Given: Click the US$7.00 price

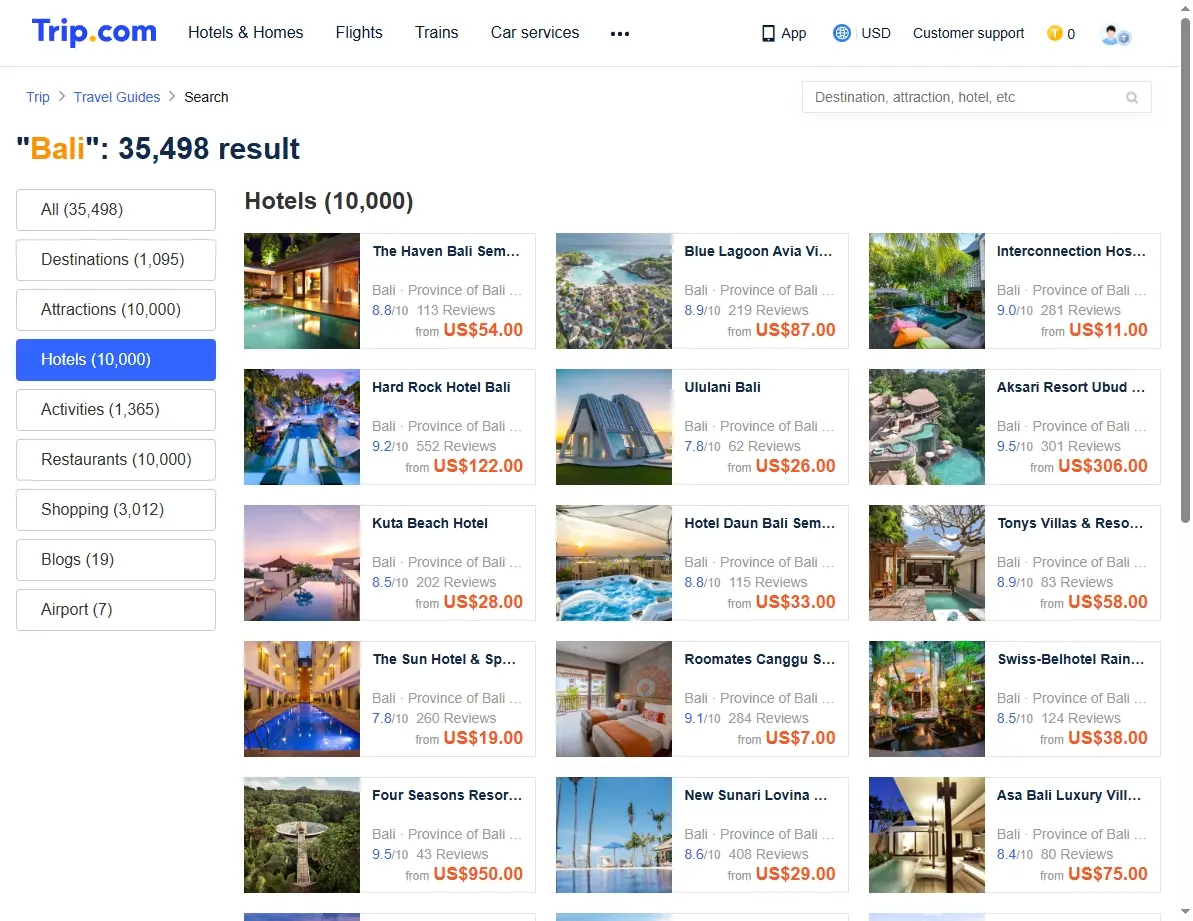Looking at the screenshot, I should tap(800, 738).
